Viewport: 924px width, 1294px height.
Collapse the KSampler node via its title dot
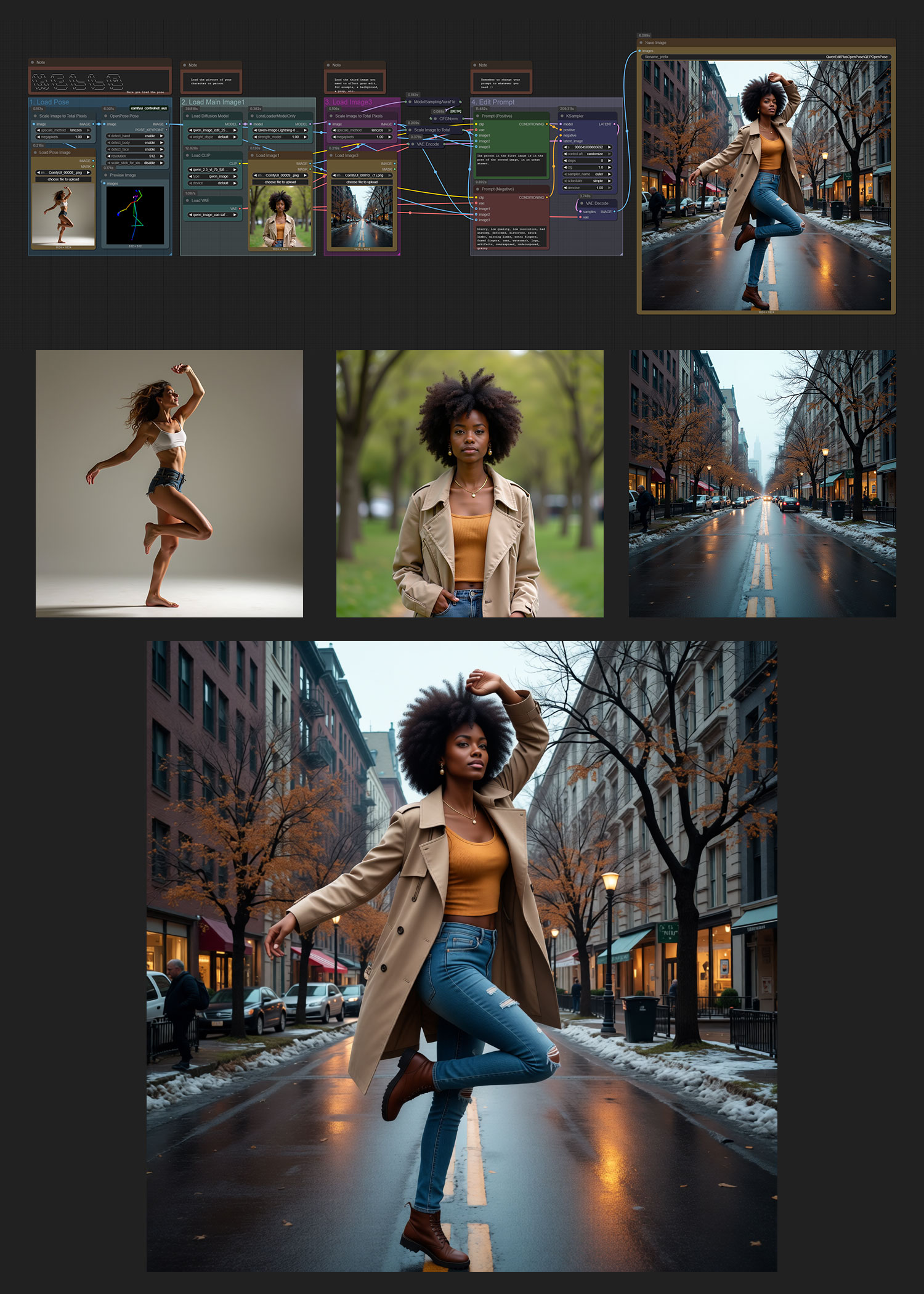point(561,116)
